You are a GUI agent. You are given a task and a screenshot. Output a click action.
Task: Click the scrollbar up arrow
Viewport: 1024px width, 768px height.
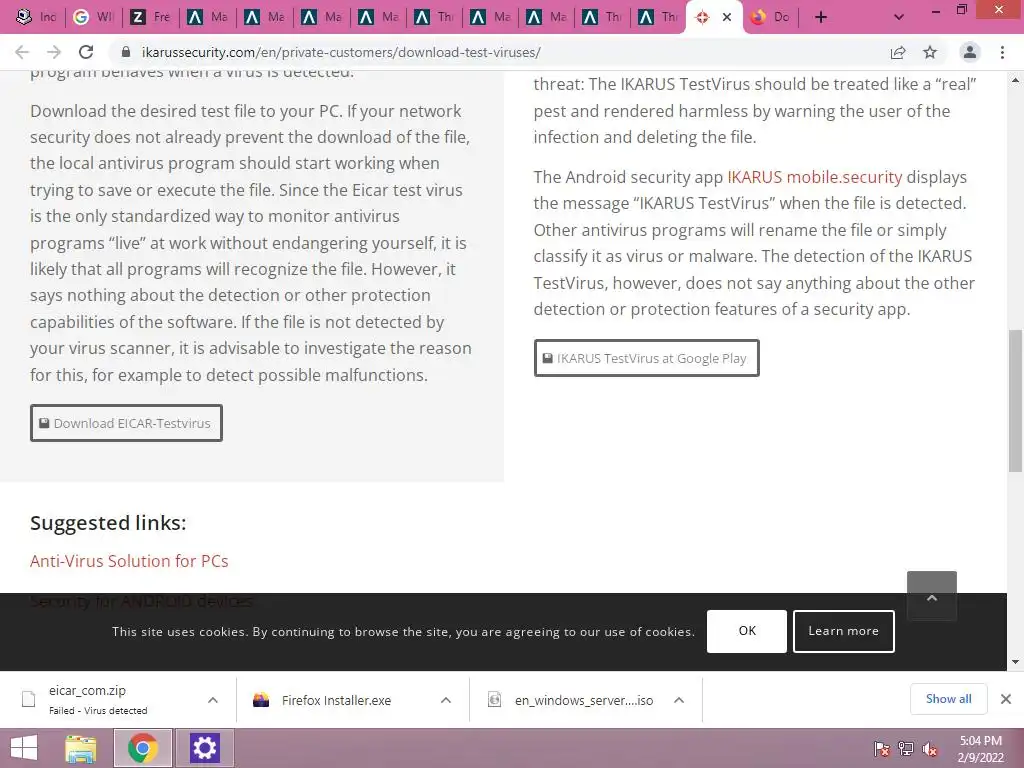1015,80
